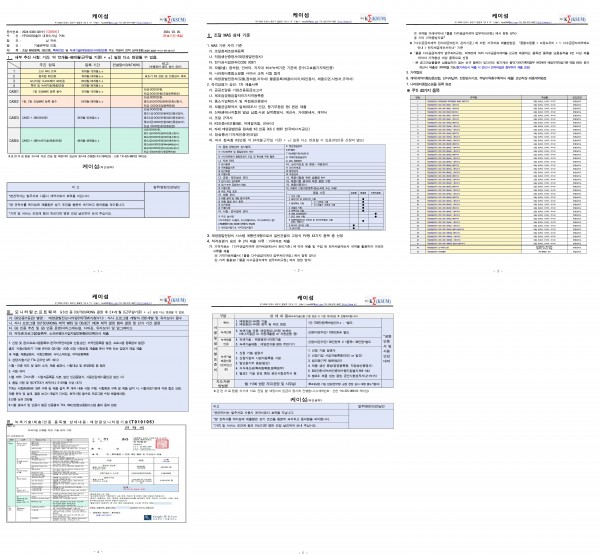The width and height of the screenshot is (600, 554).
Task: Click the page number footer on page two
Action: click(300, 269)
